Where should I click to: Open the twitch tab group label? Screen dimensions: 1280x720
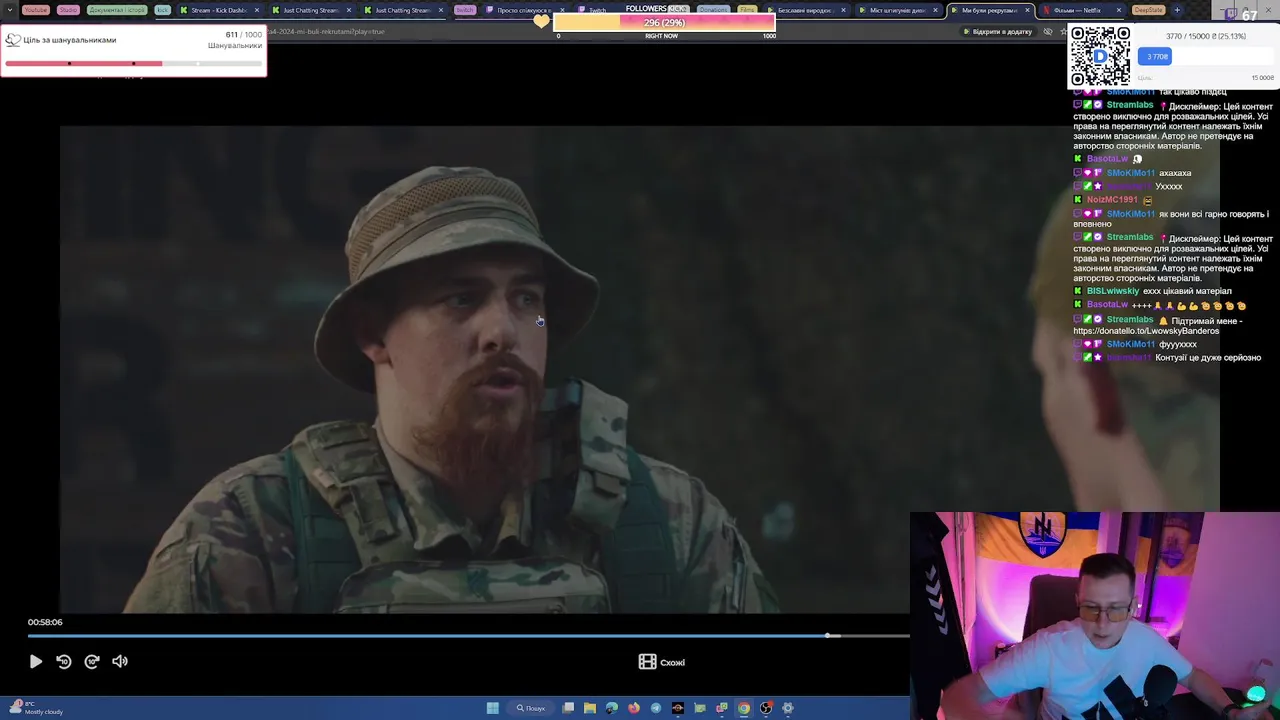465,10
